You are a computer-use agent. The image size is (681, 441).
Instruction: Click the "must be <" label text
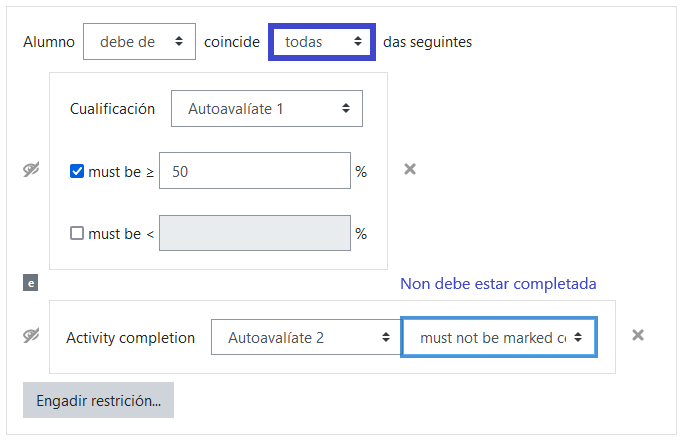tap(121, 234)
